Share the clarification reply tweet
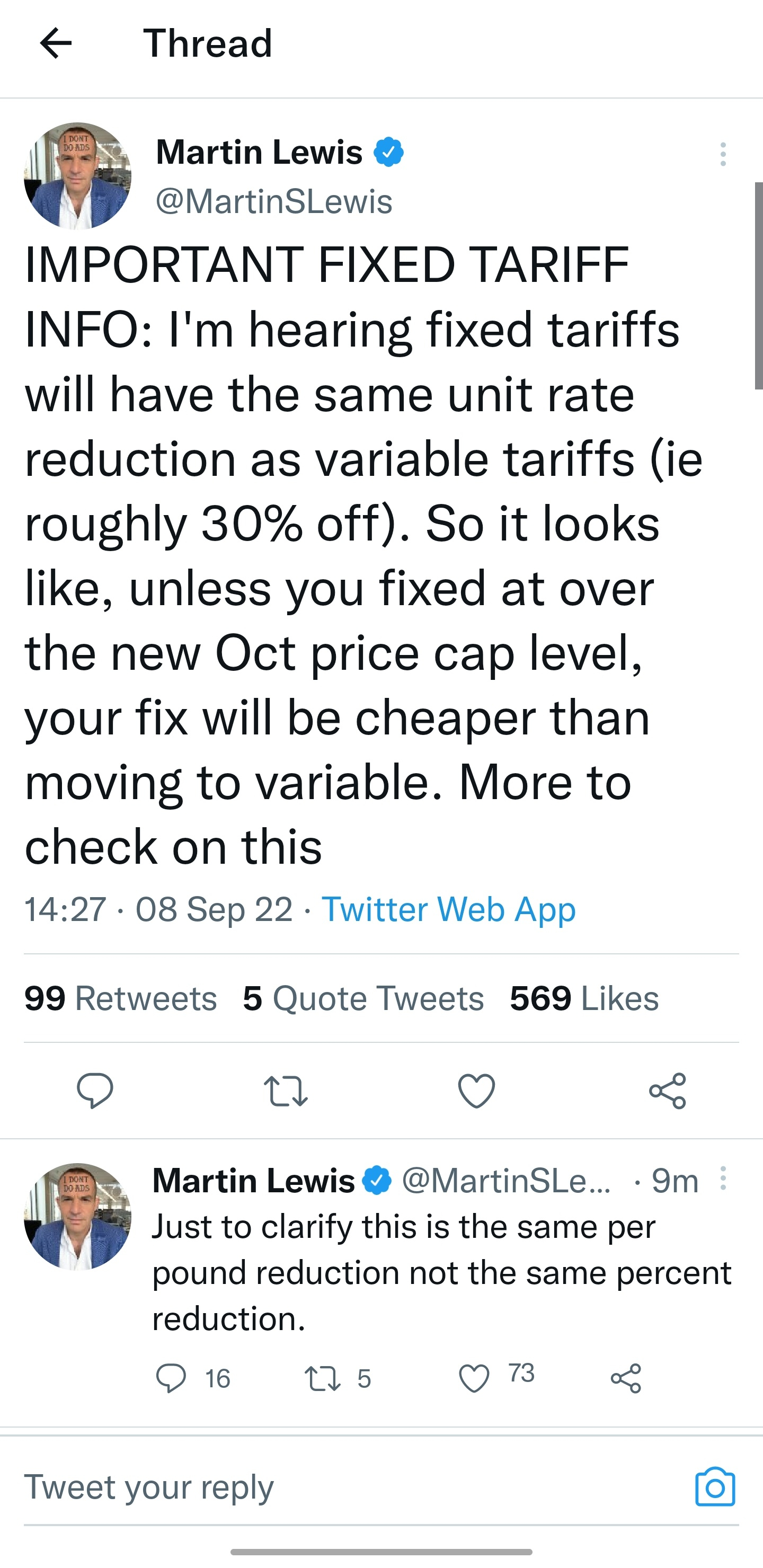This screenshot has width=763, height=1568. tap(626, 1378)
